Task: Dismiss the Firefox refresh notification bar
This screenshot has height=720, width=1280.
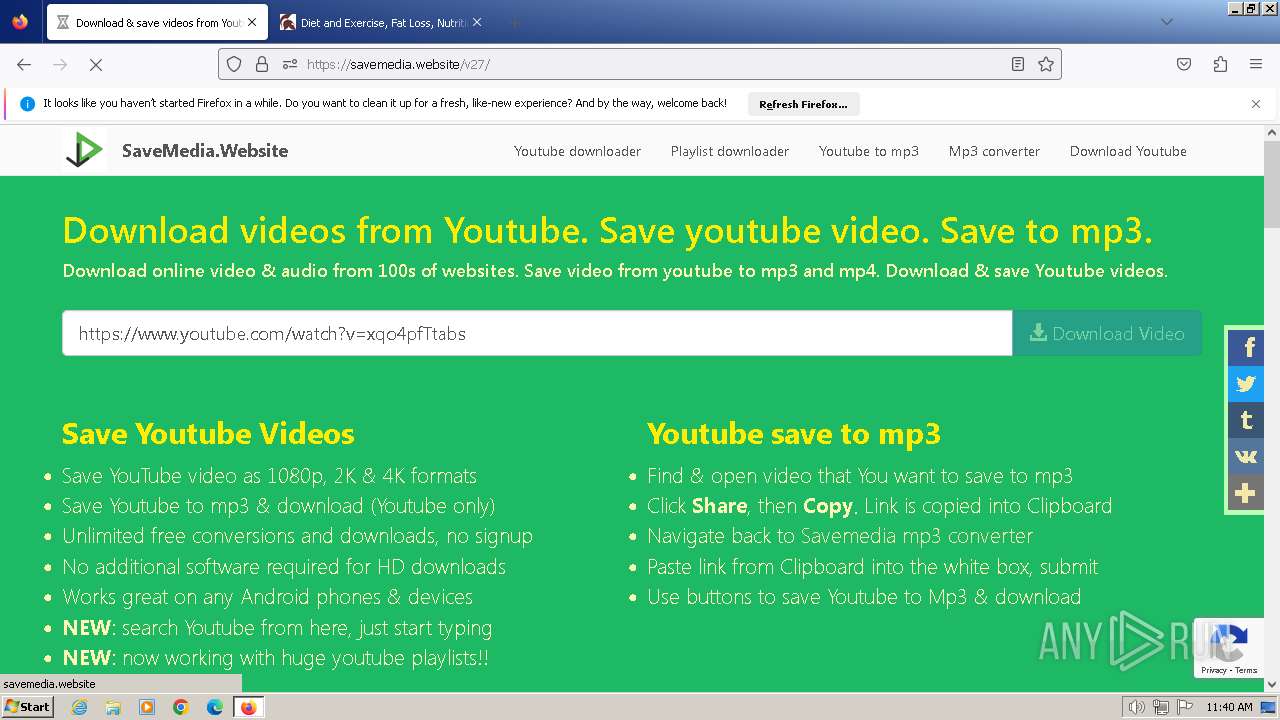Action: pyautogui.click(x=1256, y=104)
